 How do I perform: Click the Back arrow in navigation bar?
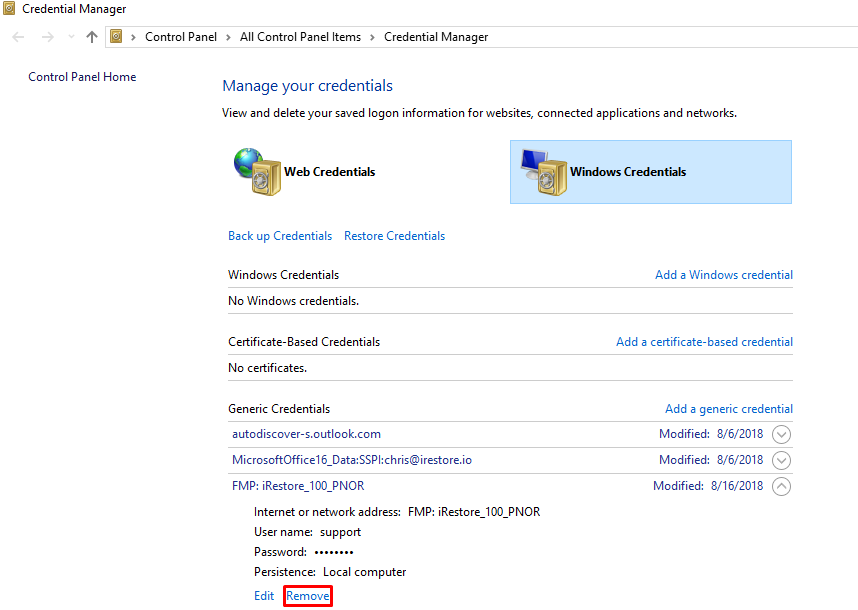pyautogui.click(x=18, y=37)
